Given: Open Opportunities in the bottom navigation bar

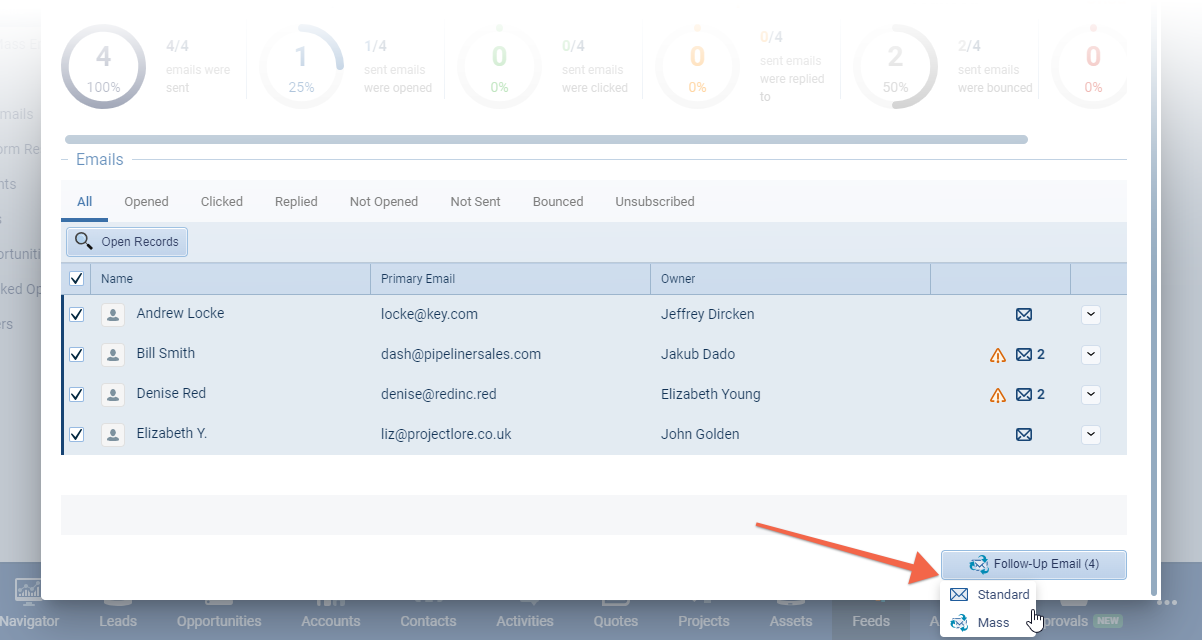Looking at the screenshot, I should pos(219,621).
